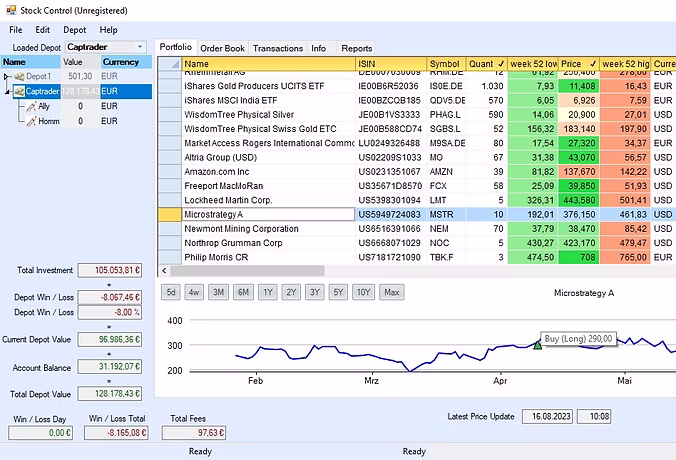Viewport: 676px width, 460px height.
Task: Click the grid's top-left select-all corner
Action: [169, 64]
